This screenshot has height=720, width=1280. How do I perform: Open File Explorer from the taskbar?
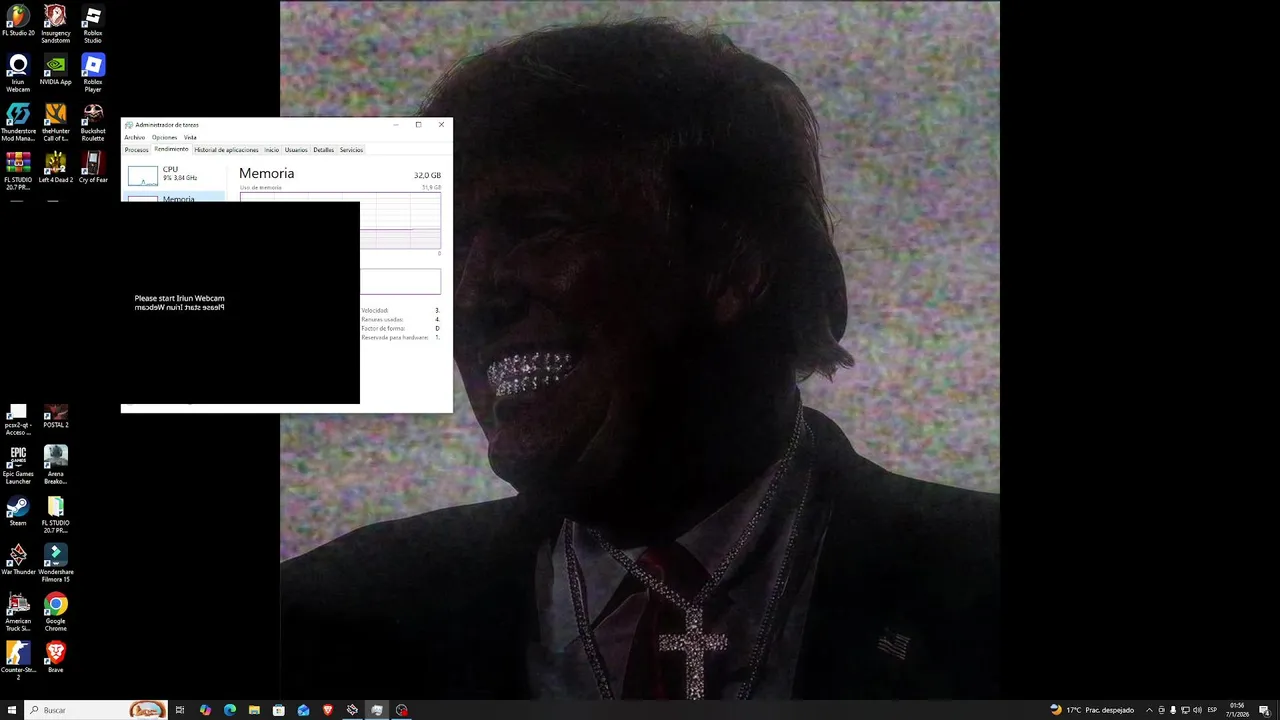[254, 710]
